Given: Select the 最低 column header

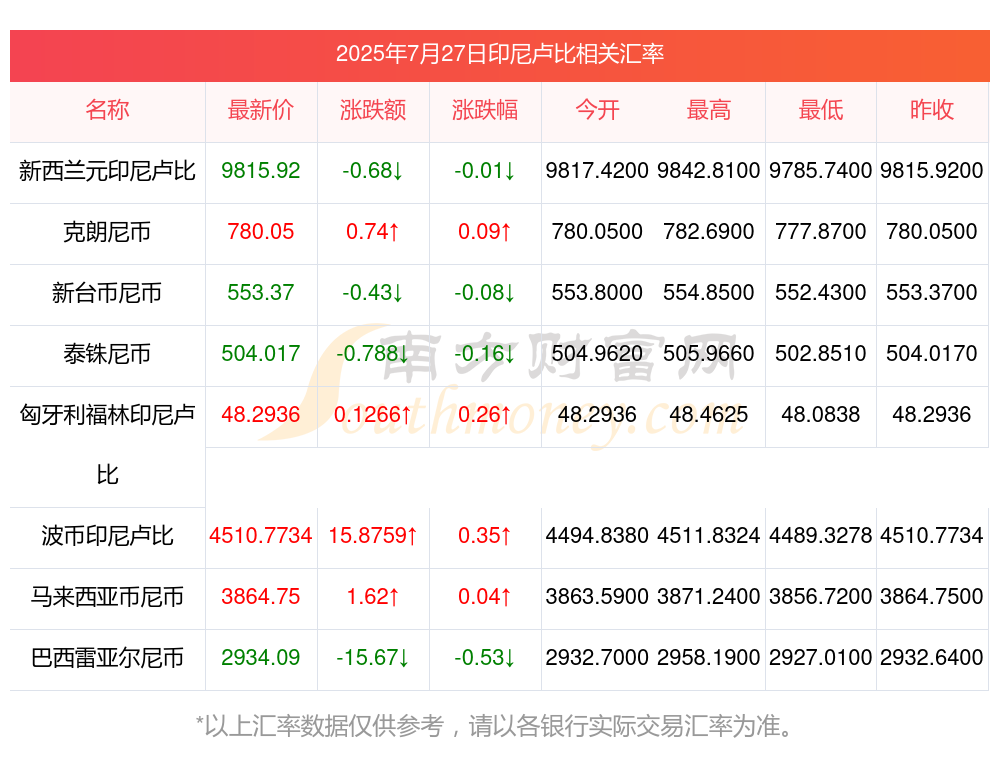Looking at the screenshot, I should (x=821, y=110).
